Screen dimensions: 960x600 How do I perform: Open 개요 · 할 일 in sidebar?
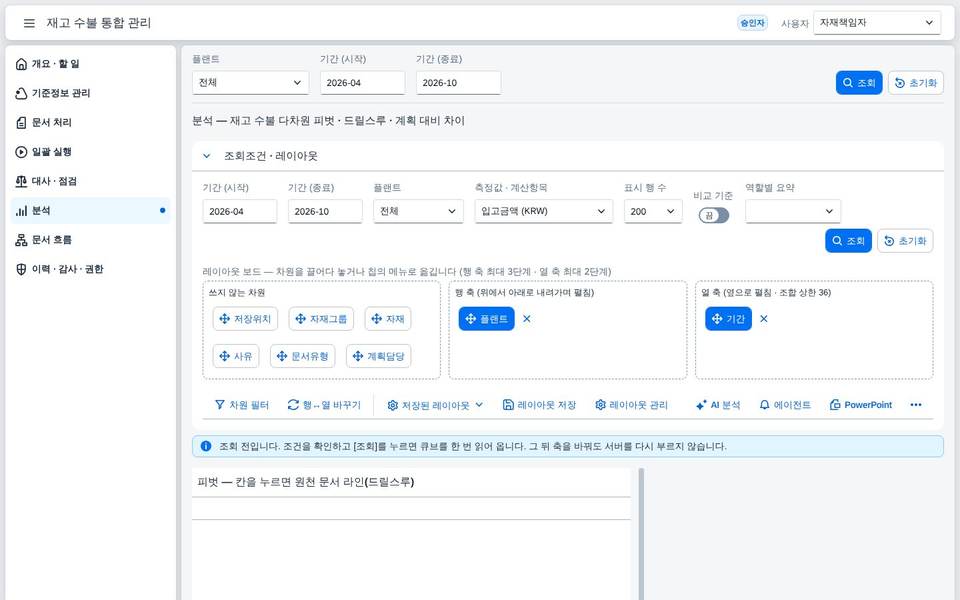[91, 64]
